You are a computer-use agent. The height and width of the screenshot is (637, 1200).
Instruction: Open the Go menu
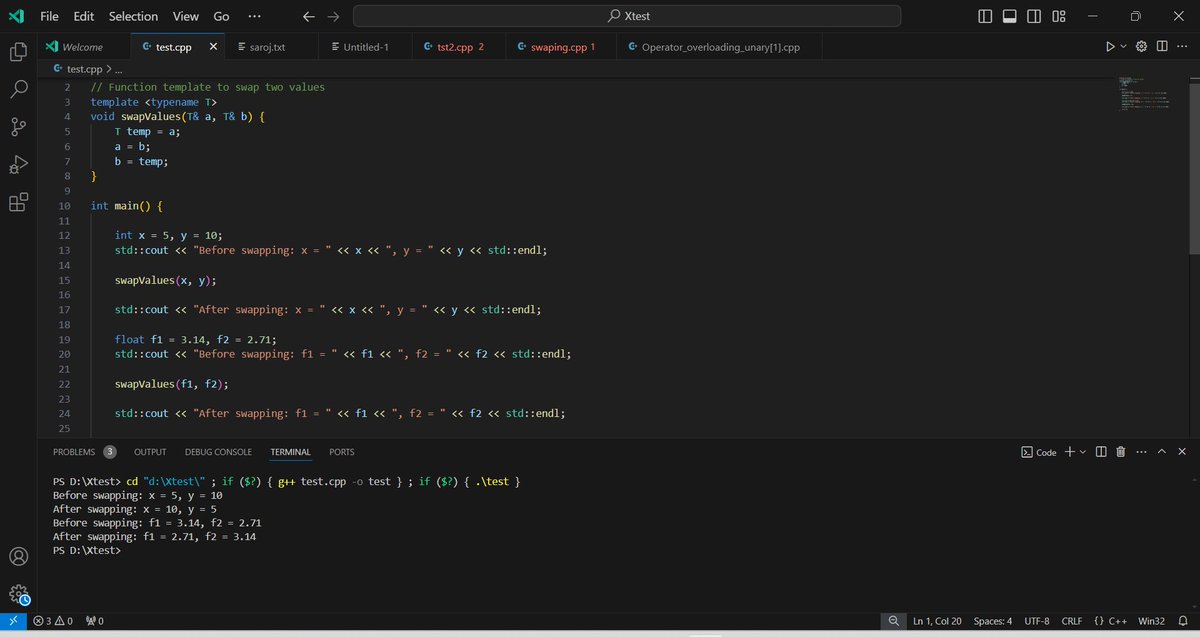pos(221,16)
